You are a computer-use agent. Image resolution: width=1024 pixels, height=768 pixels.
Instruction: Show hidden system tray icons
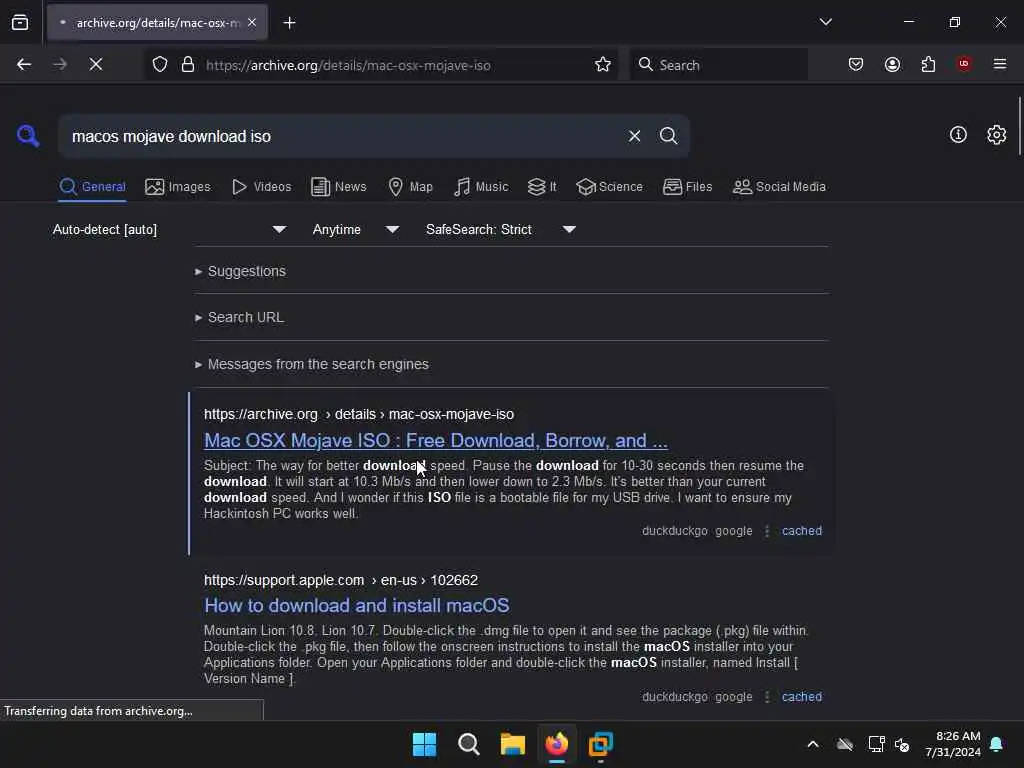[x=813, y=744]
